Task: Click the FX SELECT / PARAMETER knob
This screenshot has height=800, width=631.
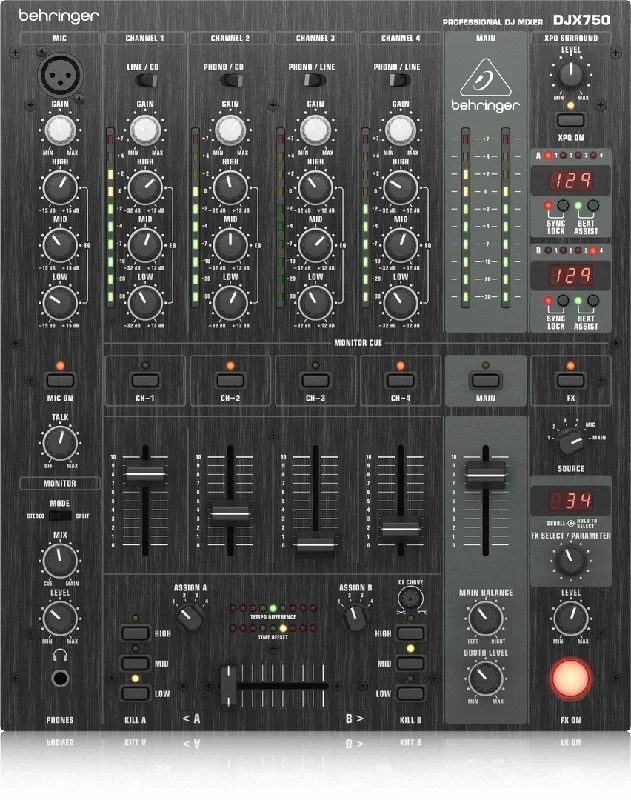Action: point(570,561)
